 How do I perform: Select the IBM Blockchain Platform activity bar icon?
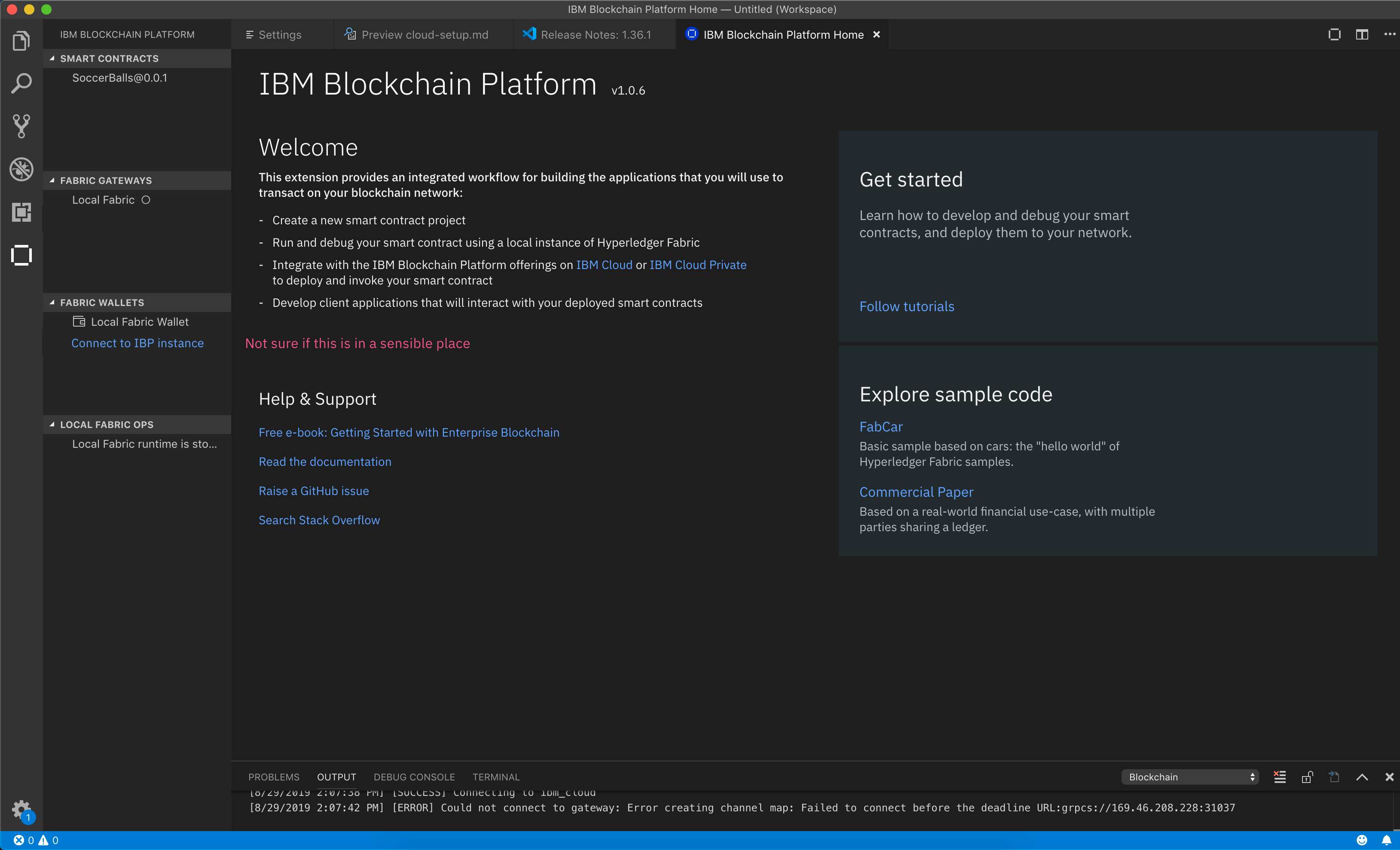coord(21,255)
